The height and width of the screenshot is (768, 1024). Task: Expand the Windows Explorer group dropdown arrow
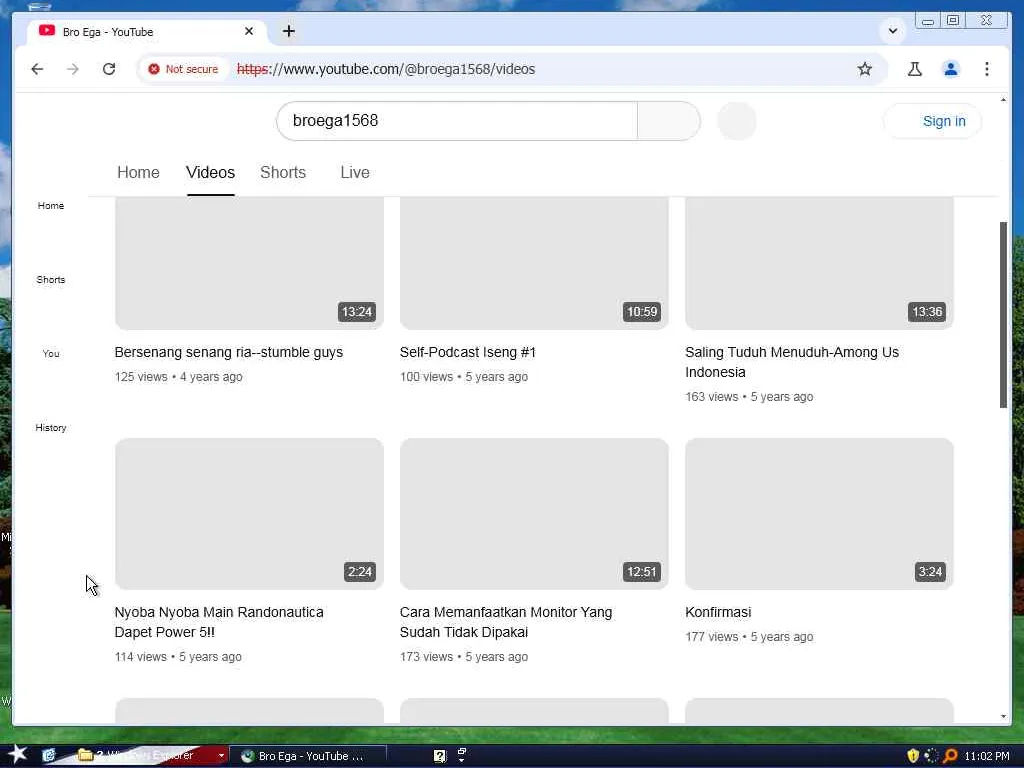click(x=221, y=756)
